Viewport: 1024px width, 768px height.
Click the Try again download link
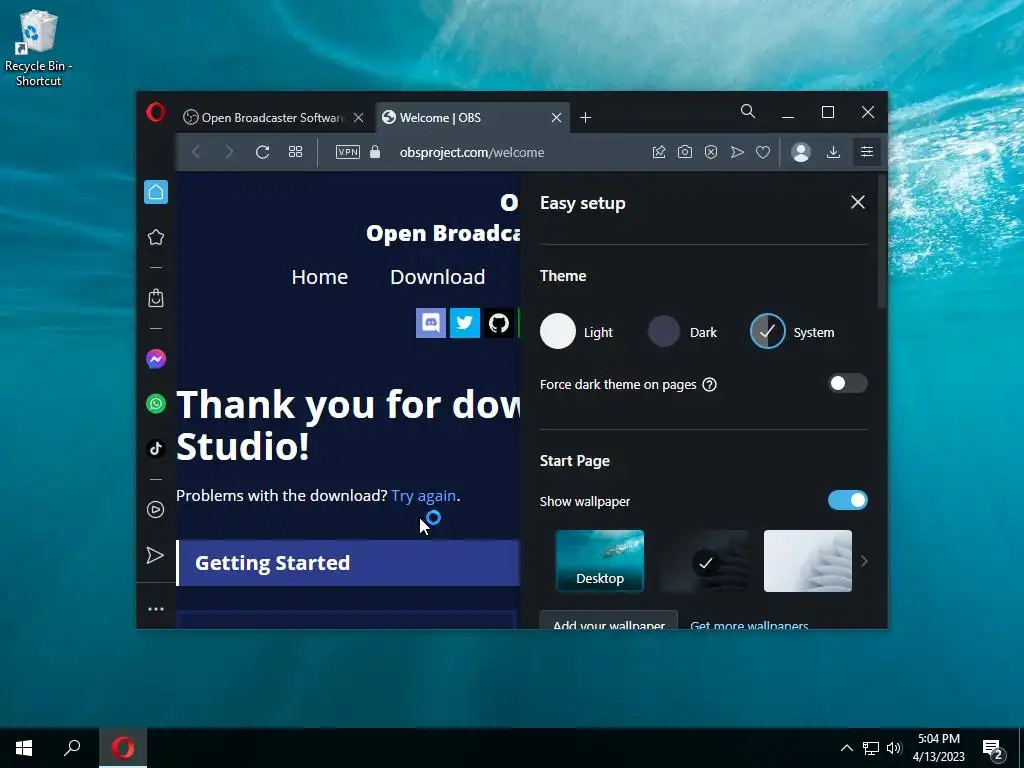[423, 496]
